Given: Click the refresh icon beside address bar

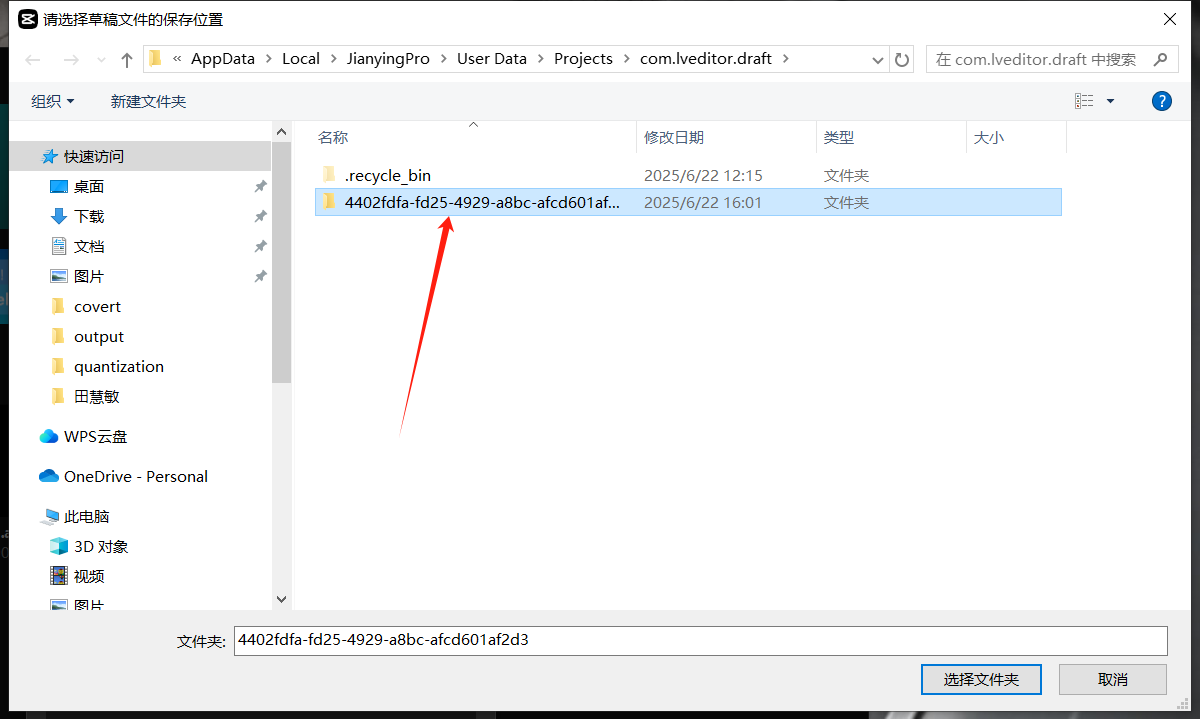Looking at the screenshot, I should tap(902, 60).
